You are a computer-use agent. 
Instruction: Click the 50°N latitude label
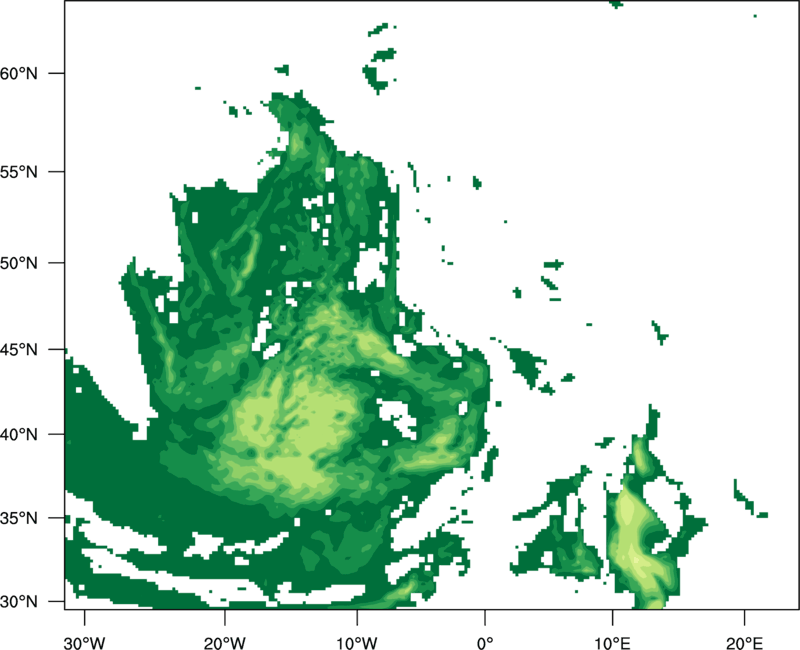pyautogui.click(x=18, y=263)
